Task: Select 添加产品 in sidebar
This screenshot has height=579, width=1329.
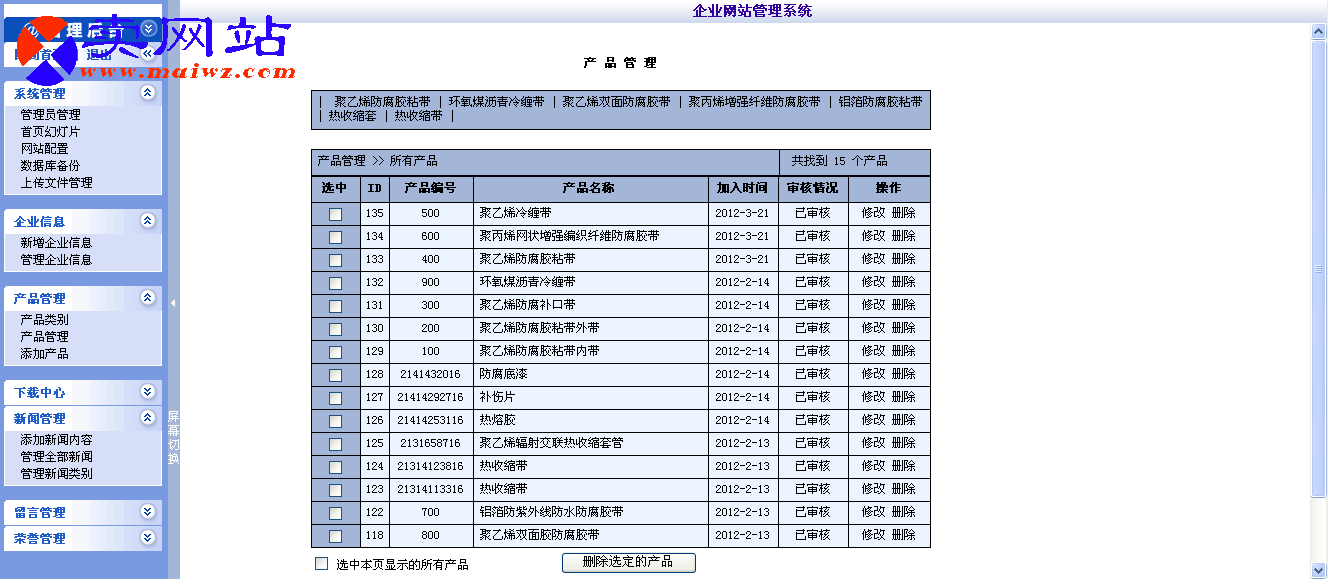Action: coord(44,354)
